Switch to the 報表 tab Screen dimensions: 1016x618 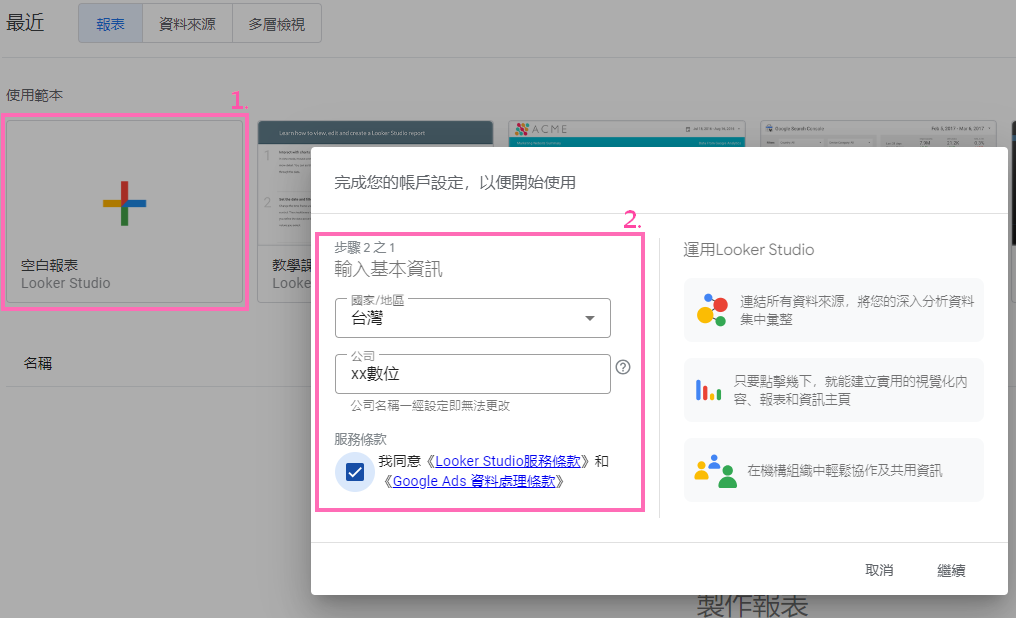(x=110, y=24)
